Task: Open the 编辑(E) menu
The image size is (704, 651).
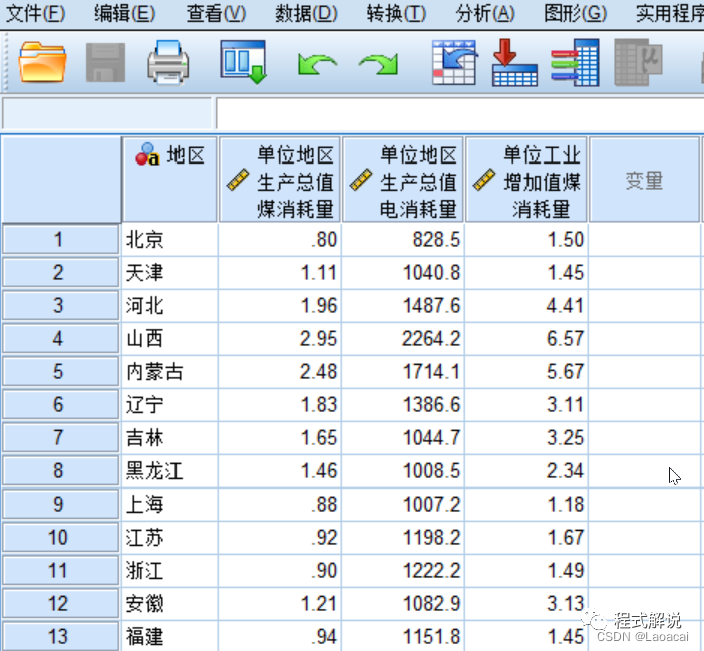Action: 124,13
